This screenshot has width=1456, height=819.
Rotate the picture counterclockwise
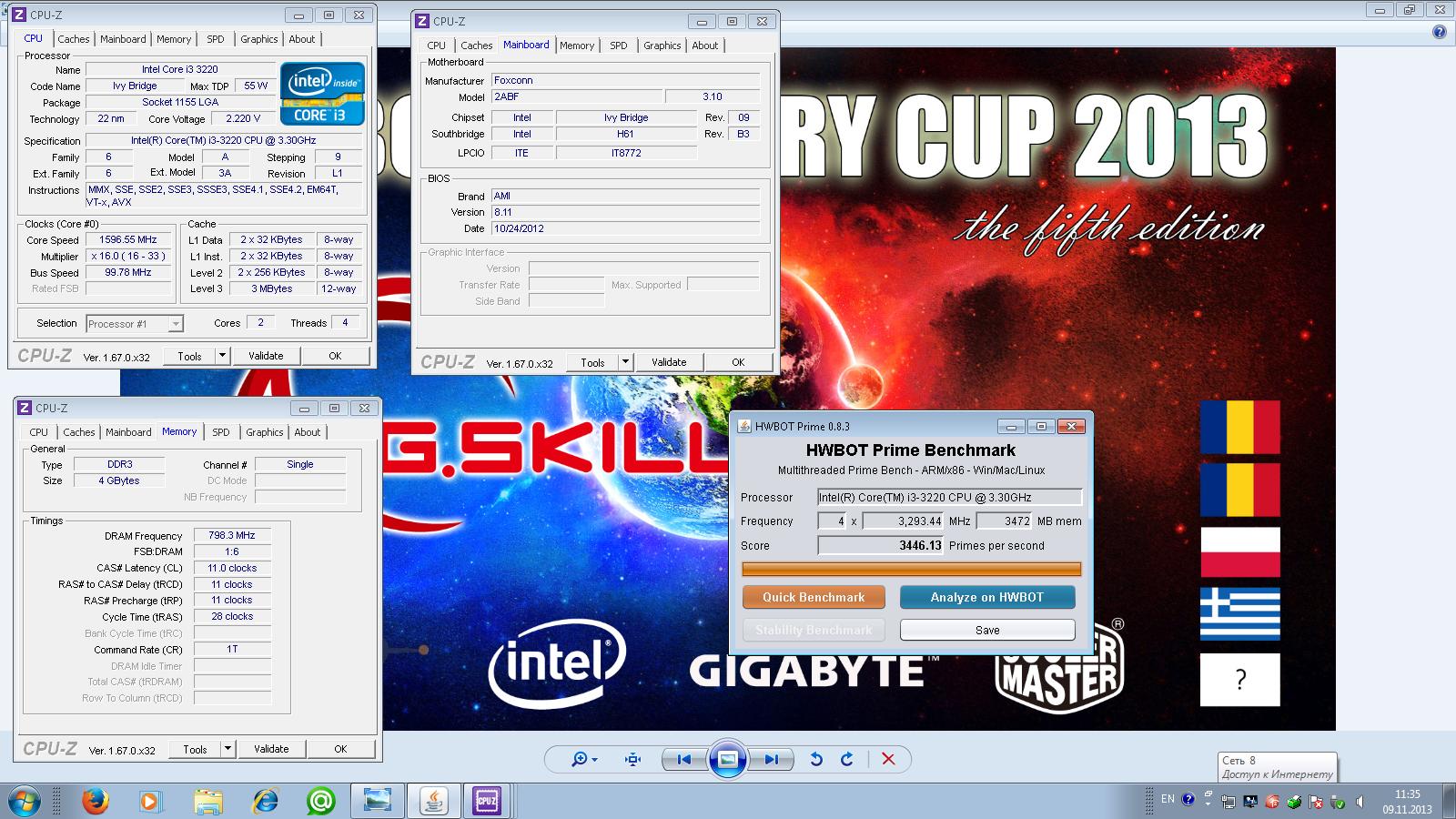(x=816, y=759)
